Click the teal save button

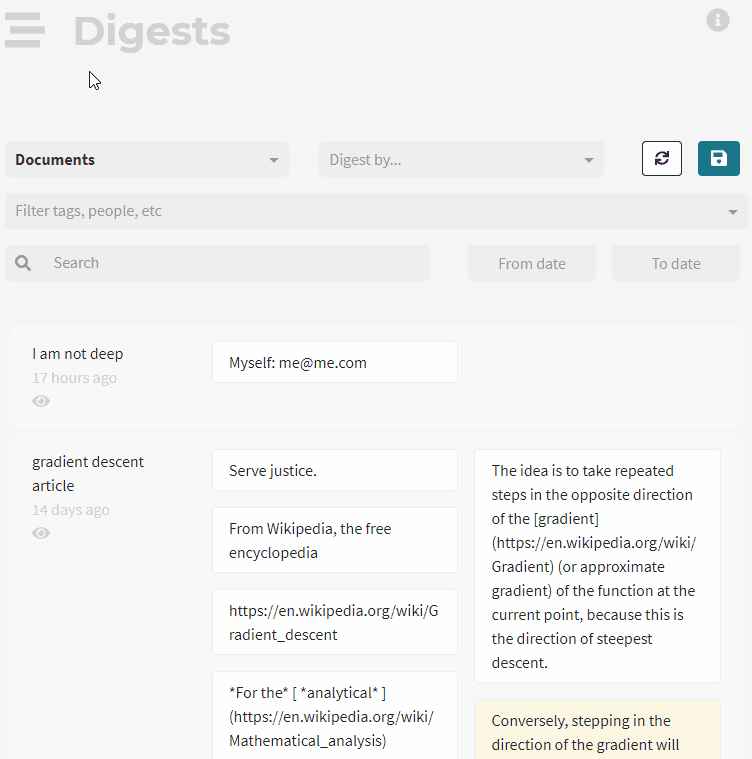(718, 158)
